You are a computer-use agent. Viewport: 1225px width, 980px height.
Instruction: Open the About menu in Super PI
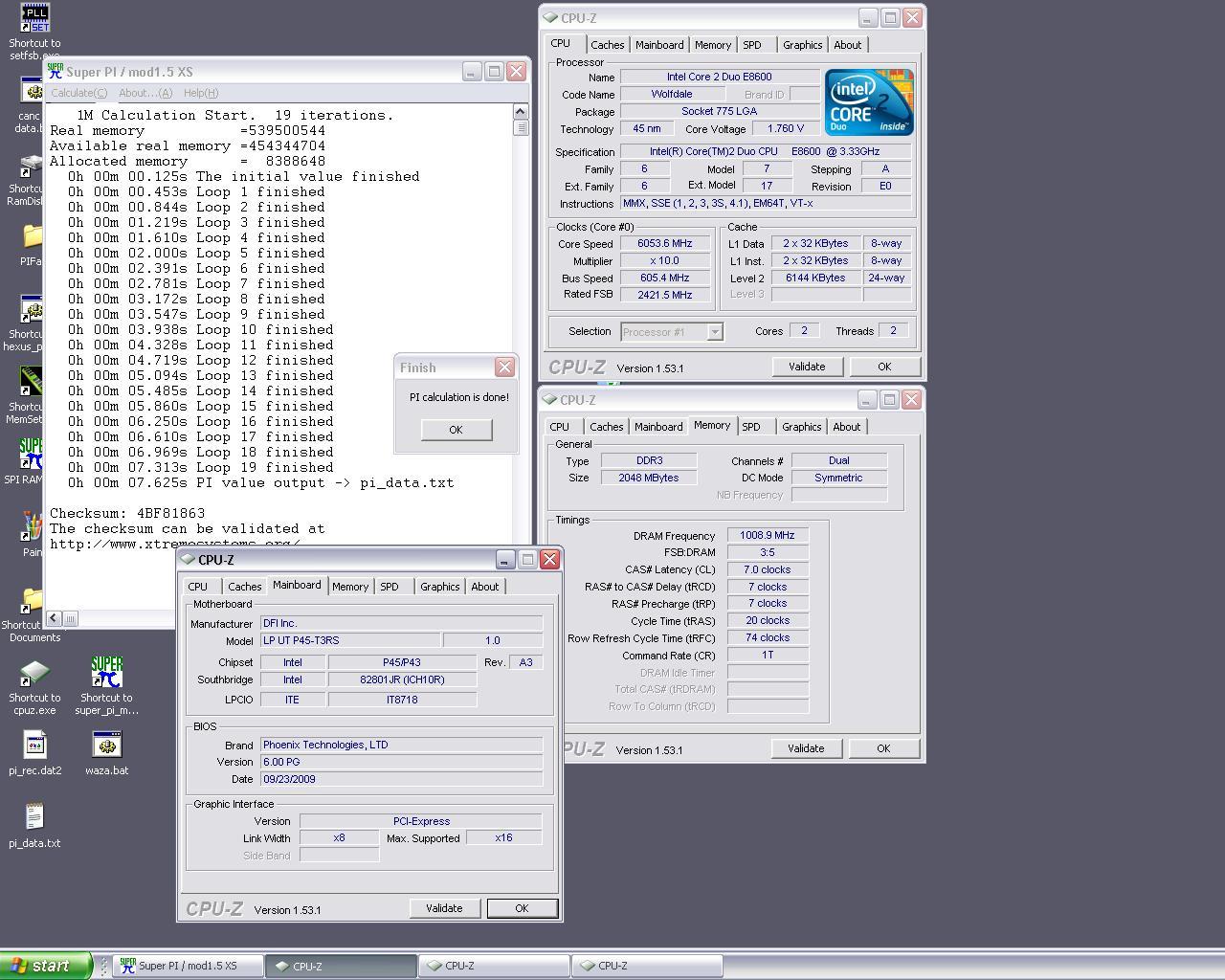(145, 93)
